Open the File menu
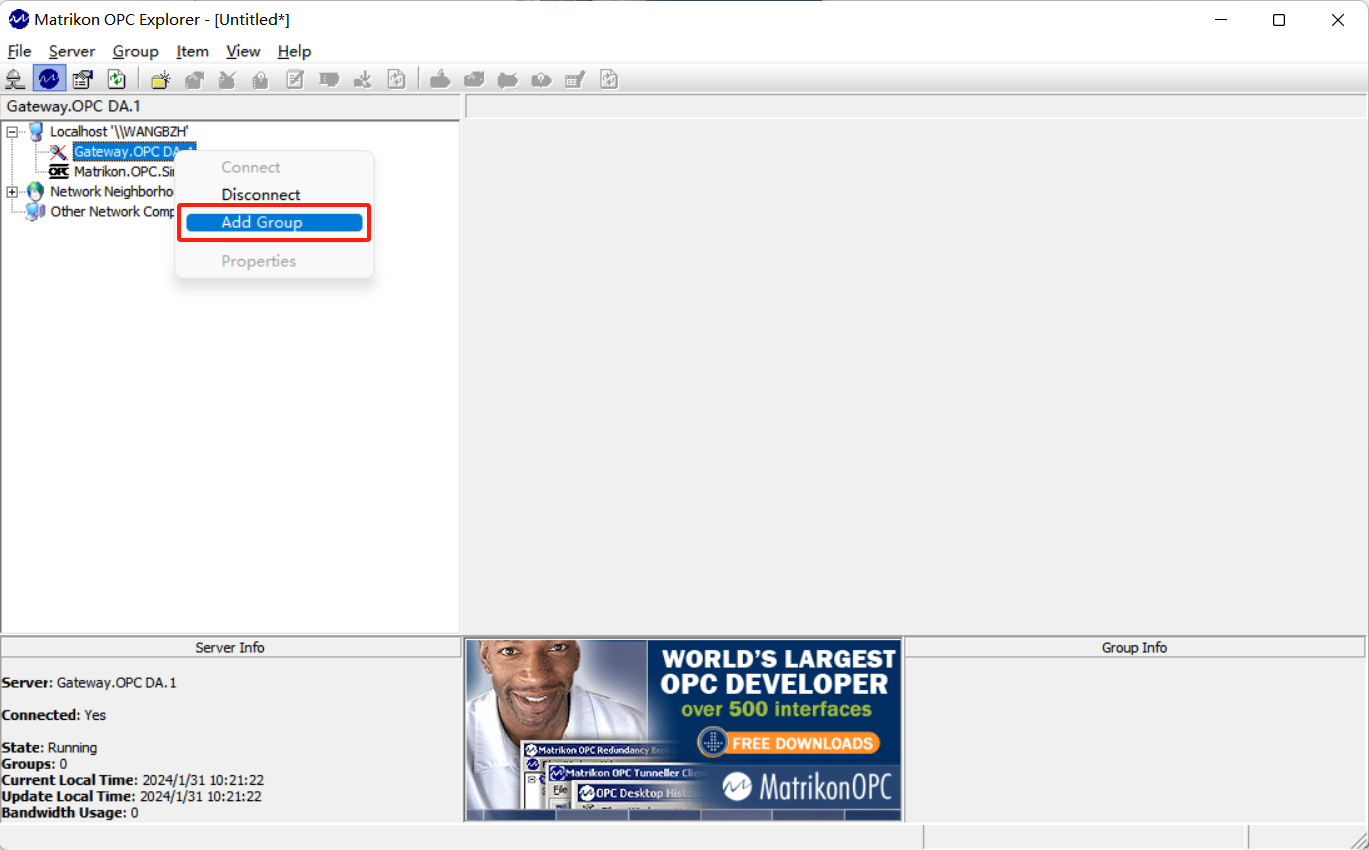 [x=20, y=51]
